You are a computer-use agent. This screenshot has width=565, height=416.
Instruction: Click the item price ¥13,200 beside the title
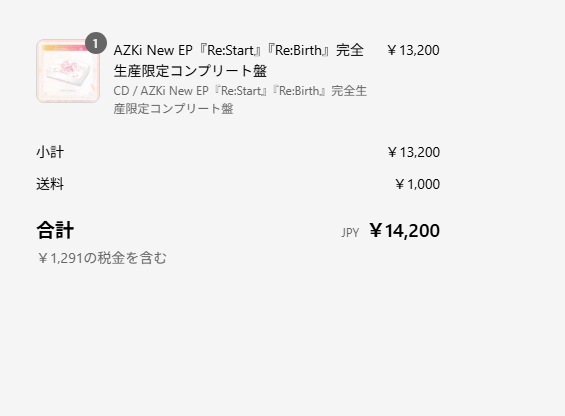click(x=413, y=50)
